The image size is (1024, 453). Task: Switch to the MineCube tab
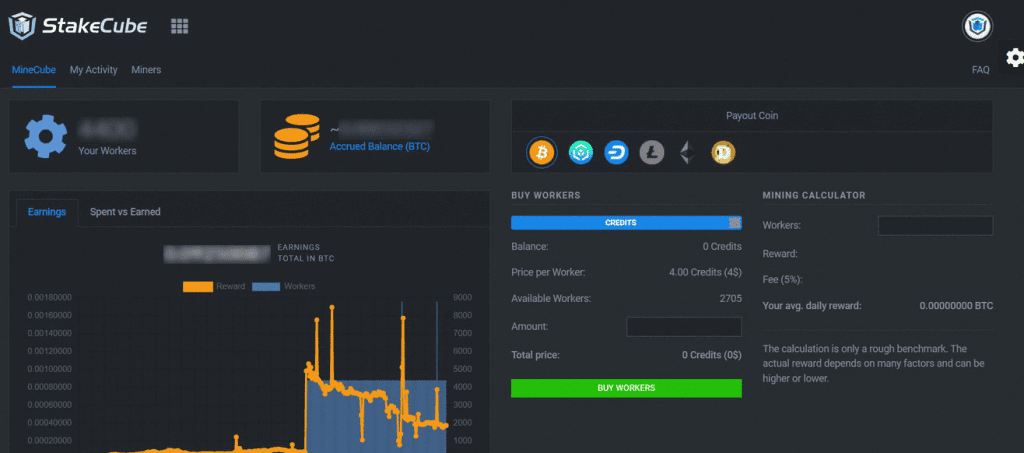click(x=33, y=70)
